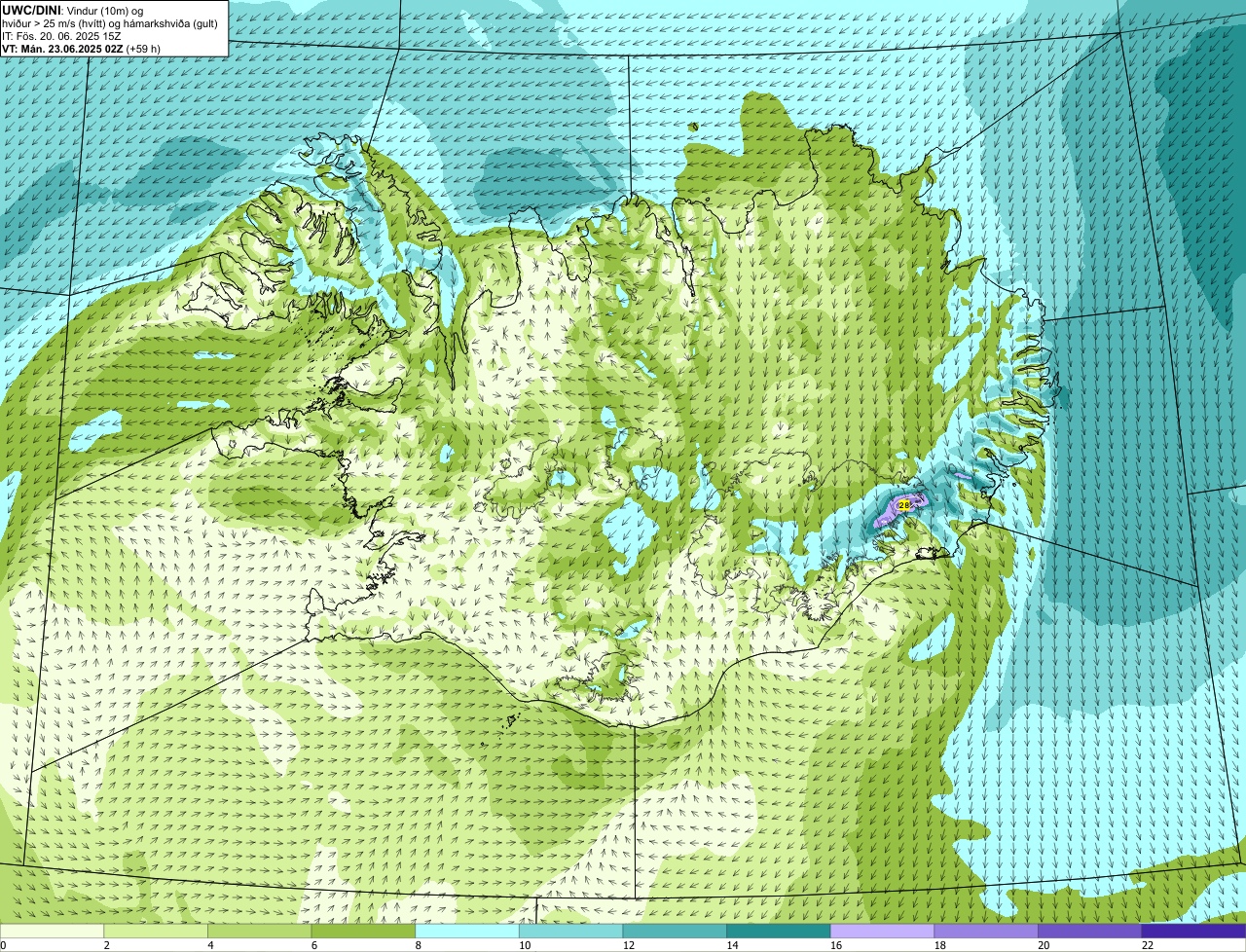Click the legend scale label '10'
Screen dimensions: 1246x952
(x=525, y=945)
